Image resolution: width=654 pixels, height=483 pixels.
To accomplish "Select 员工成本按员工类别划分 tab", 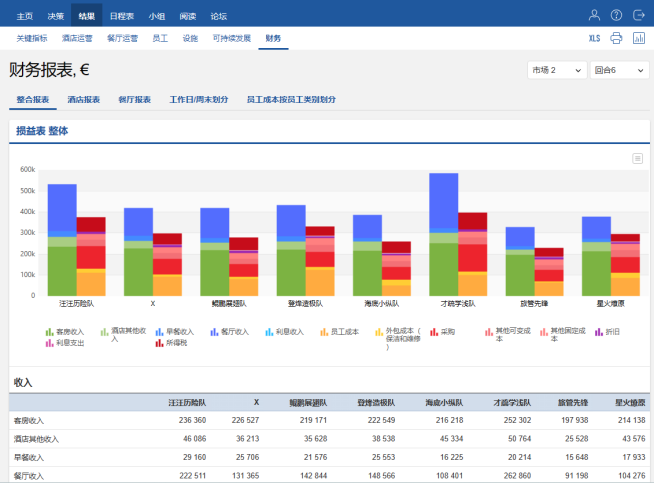I will pyautogui.click(x=291, y=100).
